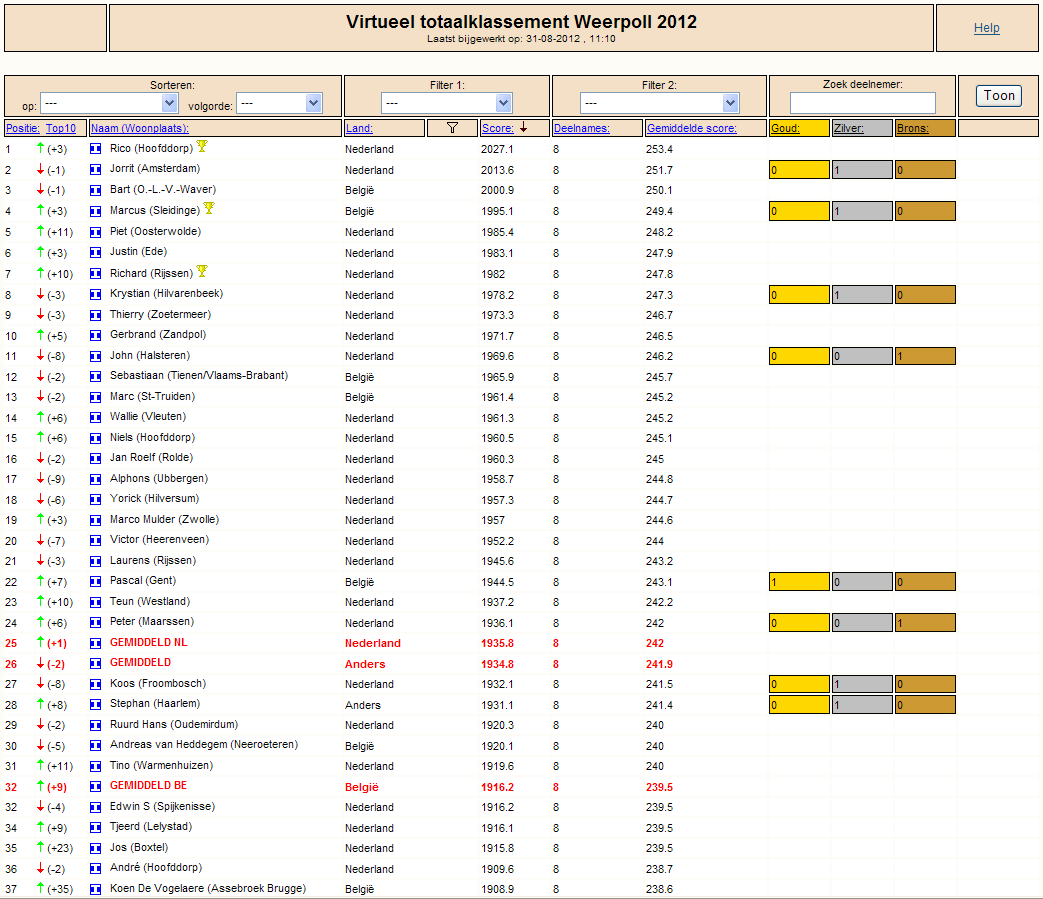Sort by Zilver medal header
The height and width of the screenshot is (899, 1043).
point(849,128)
